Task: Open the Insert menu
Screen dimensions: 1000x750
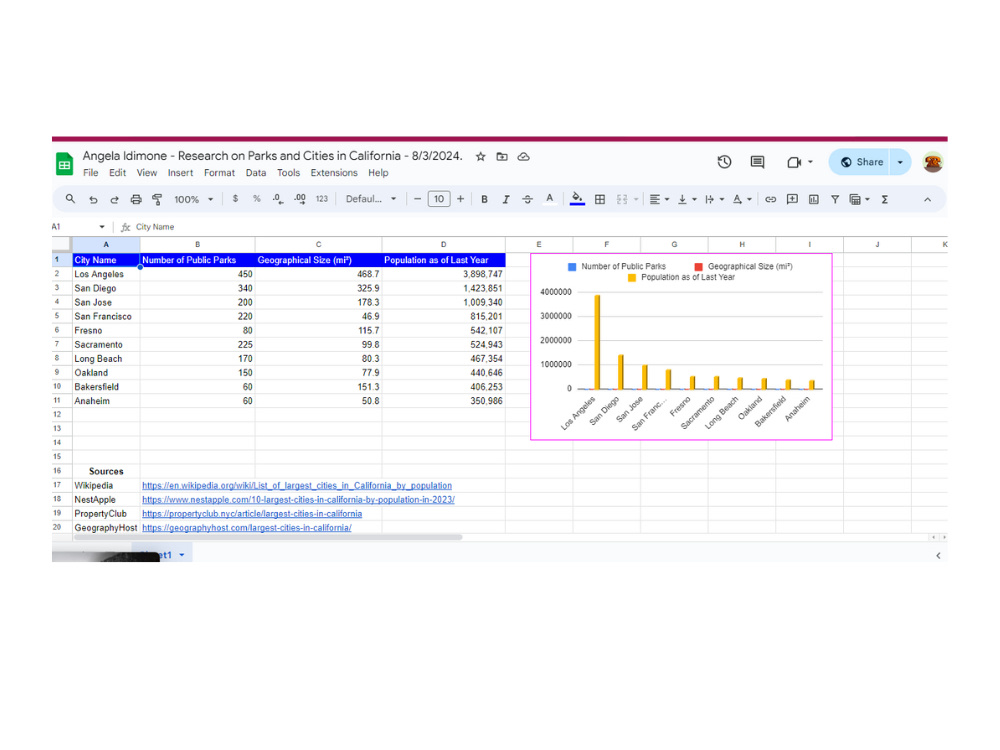Action: pos(180,173)
